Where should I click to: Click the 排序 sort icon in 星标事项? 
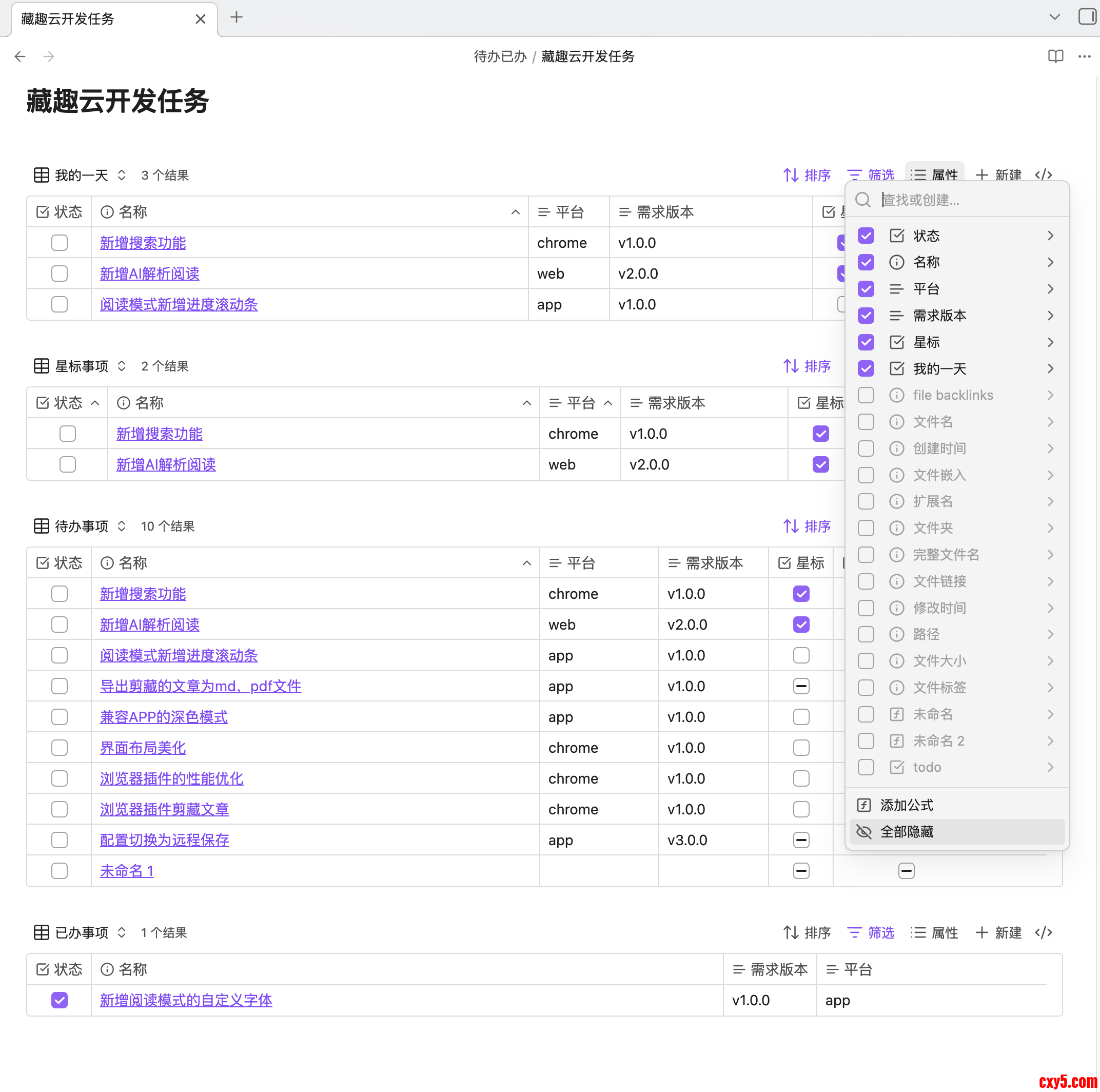pyautogui.click(x=791, y=366)
